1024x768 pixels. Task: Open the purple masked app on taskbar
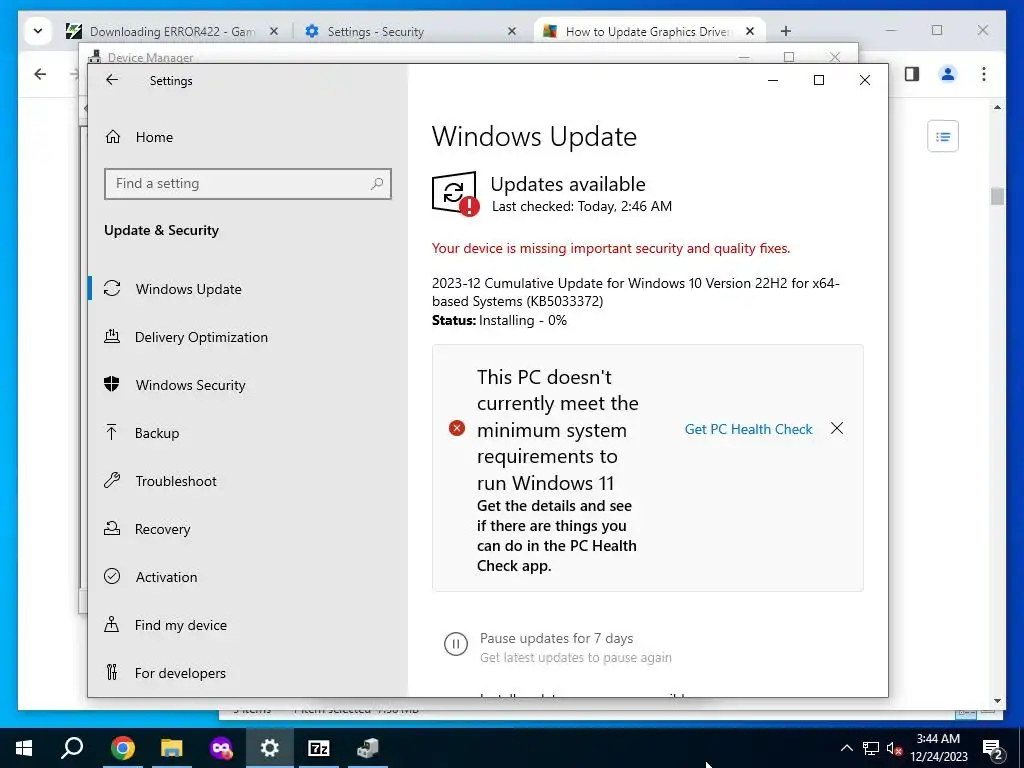(x=221, y=748)
